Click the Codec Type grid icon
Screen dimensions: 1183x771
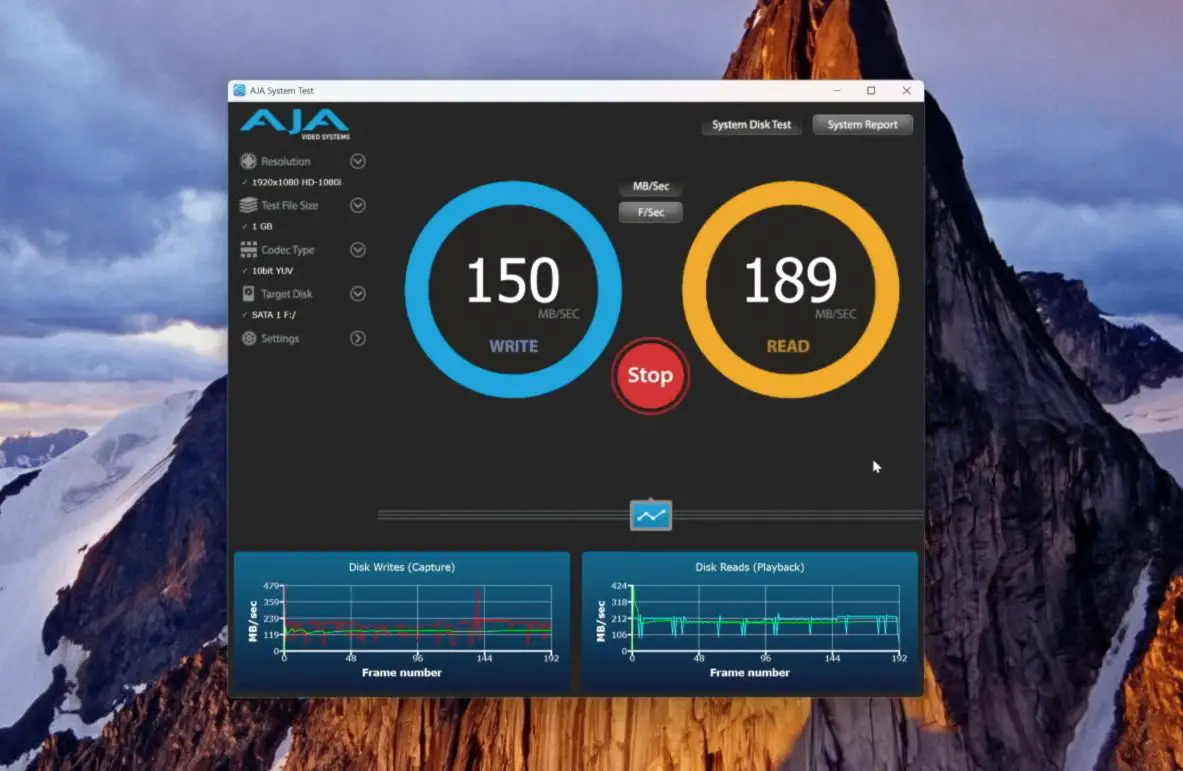pos(248,250)
